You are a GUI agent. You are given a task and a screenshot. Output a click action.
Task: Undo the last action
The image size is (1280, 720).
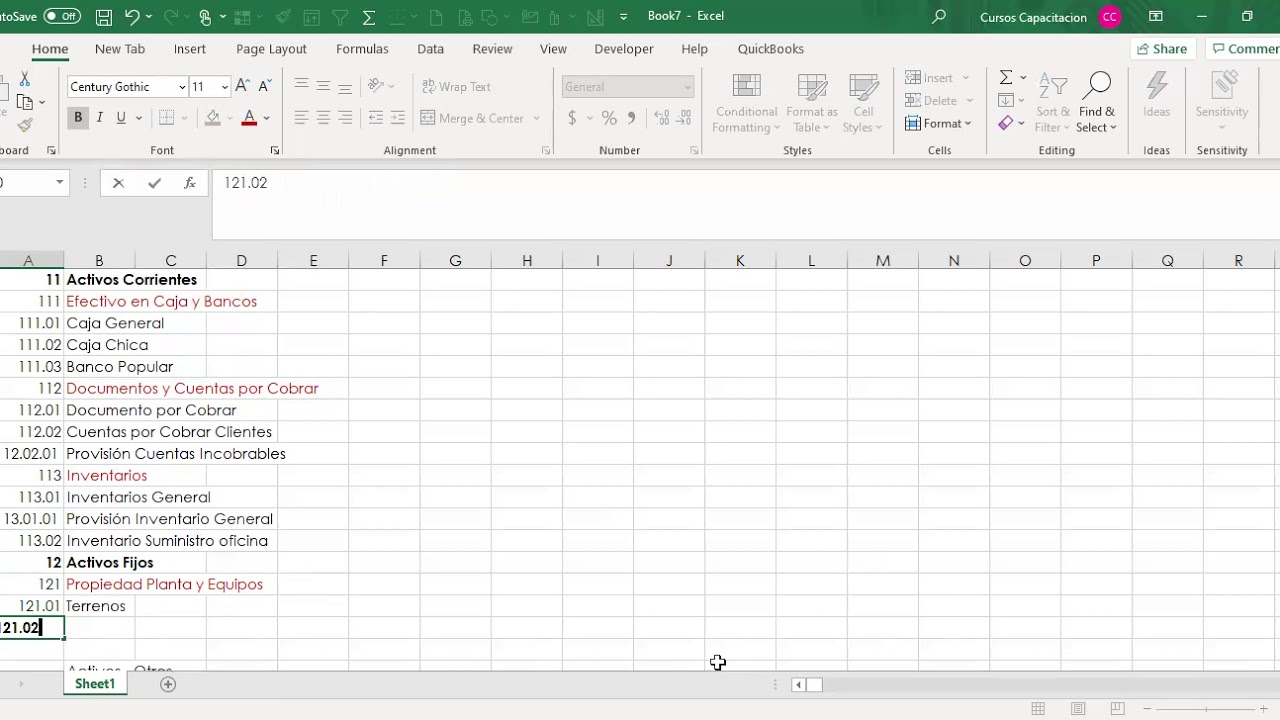point(132,17)
